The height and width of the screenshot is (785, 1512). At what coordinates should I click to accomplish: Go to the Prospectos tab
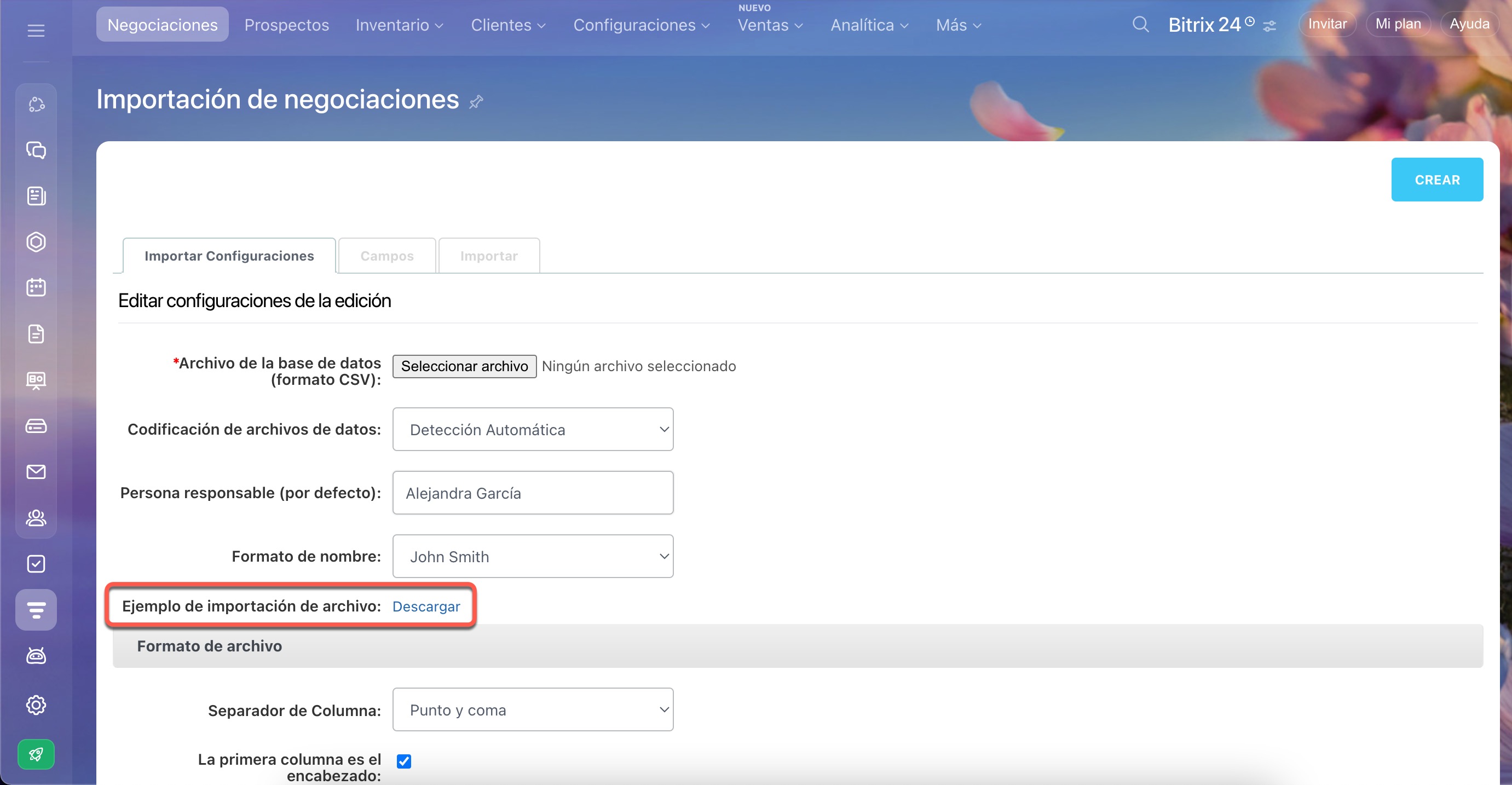point(286,25)
